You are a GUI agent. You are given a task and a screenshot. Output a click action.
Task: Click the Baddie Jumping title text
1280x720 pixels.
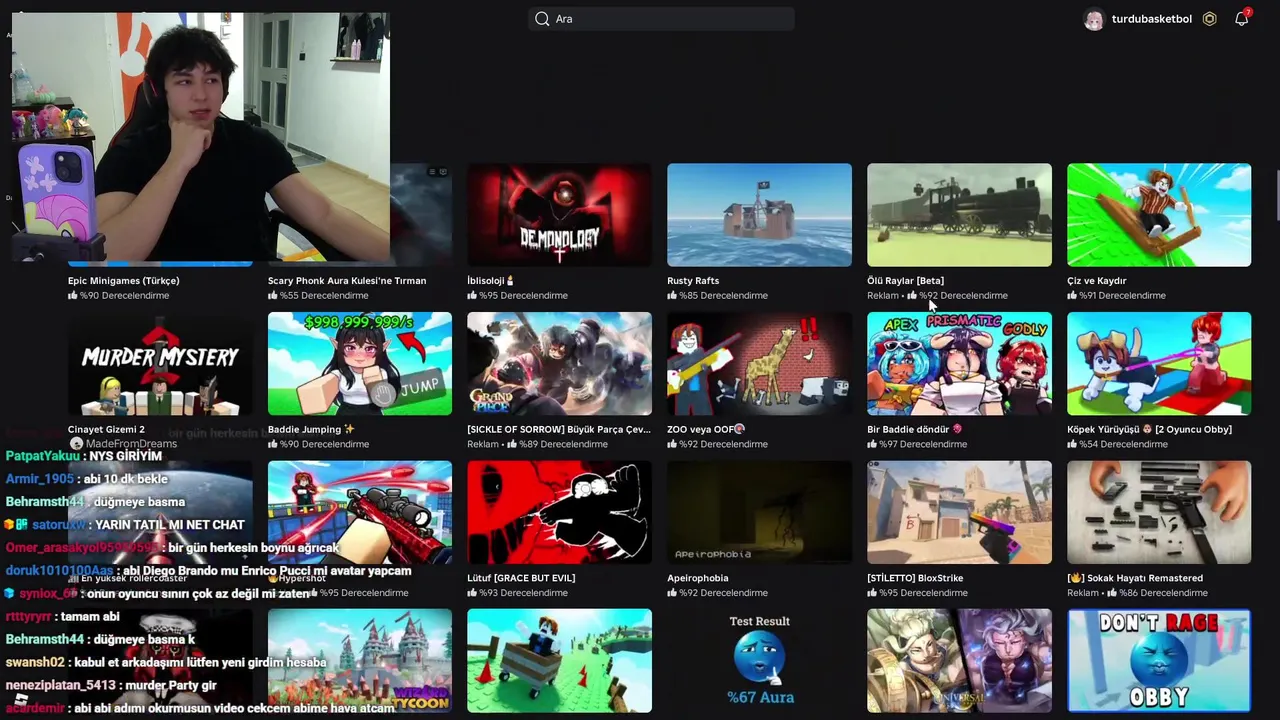311,430
